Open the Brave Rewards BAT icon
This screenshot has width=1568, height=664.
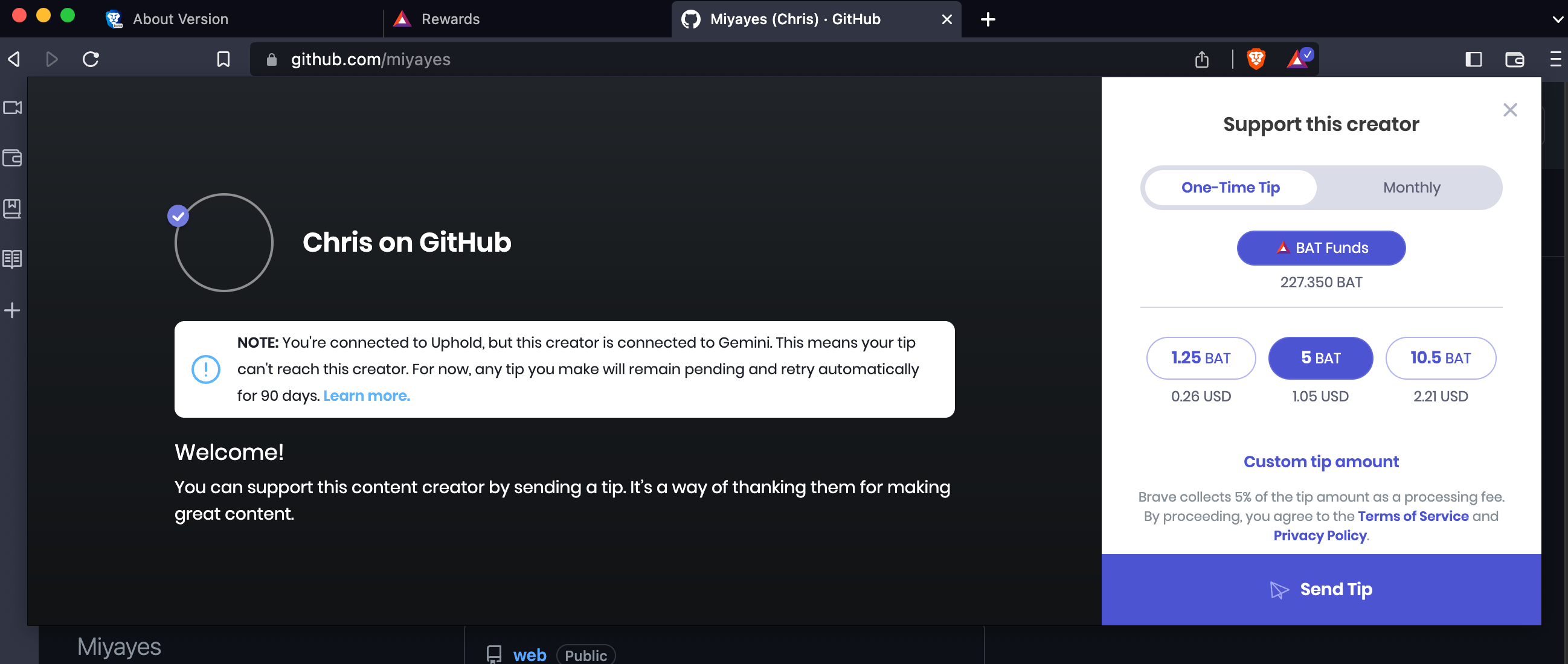pyautogui.click(x=1299, y=59)
